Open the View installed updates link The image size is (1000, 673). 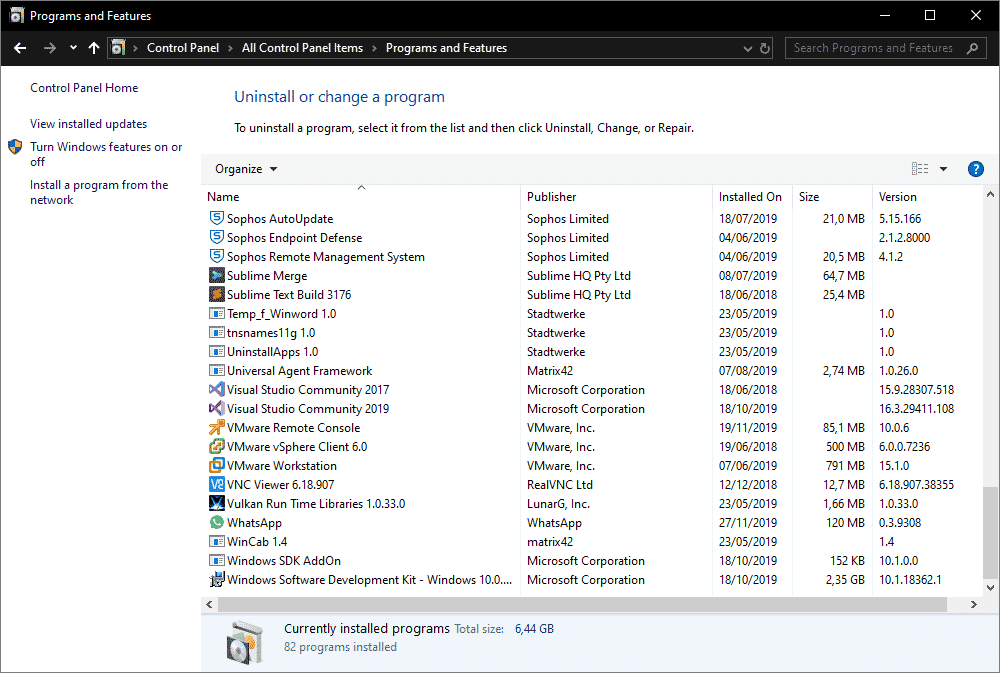pyautogui.click(x=89, y=124)
